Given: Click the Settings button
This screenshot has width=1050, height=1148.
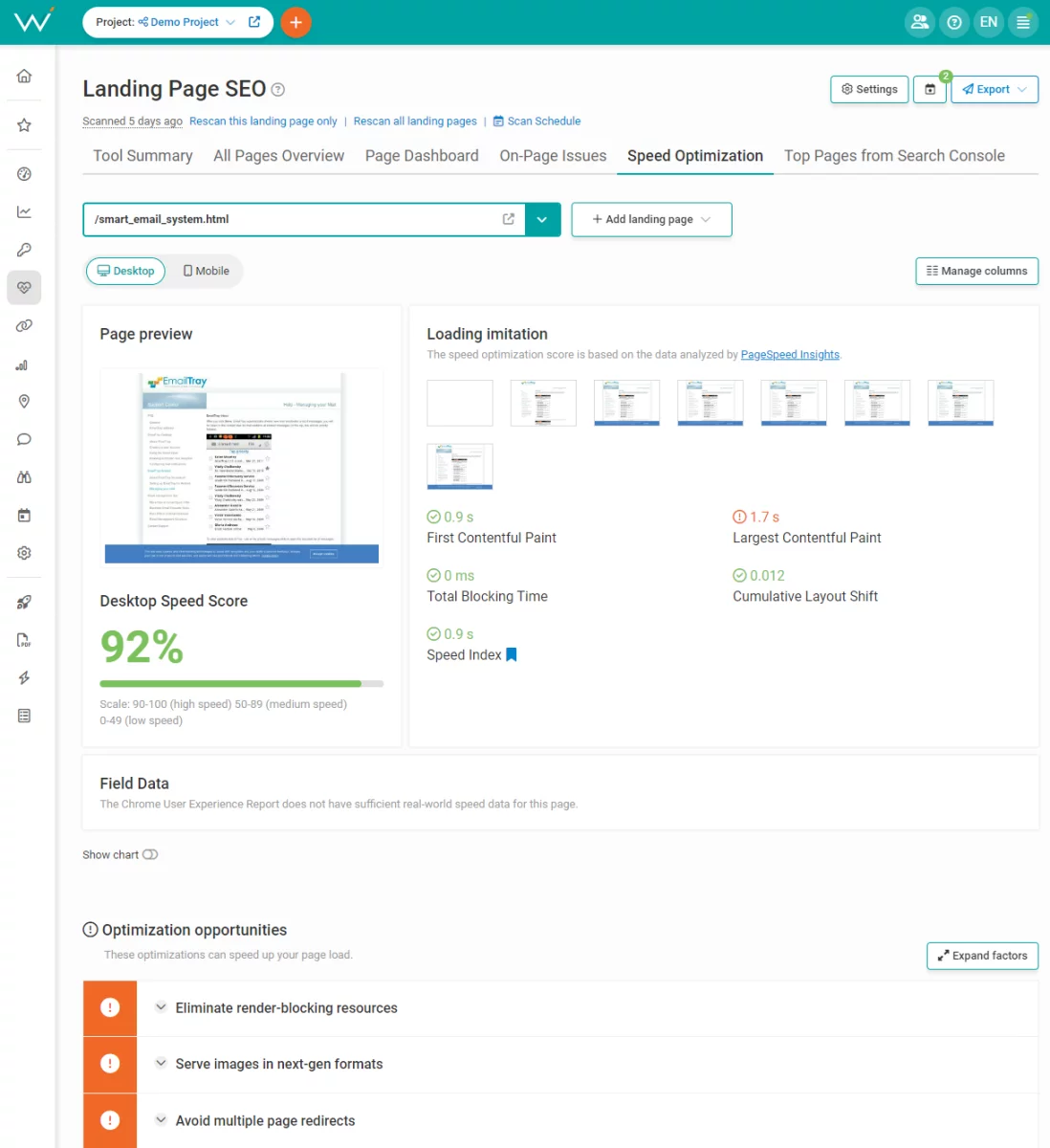Looking at the screenshot, I should coord(869,89).
